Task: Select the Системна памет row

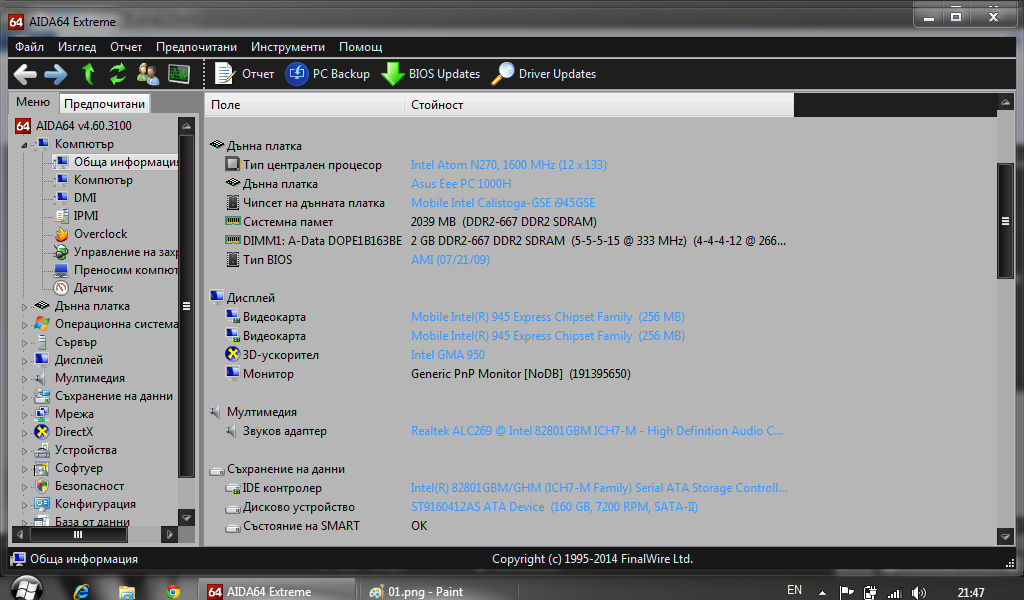Action: tap(499, 222)
